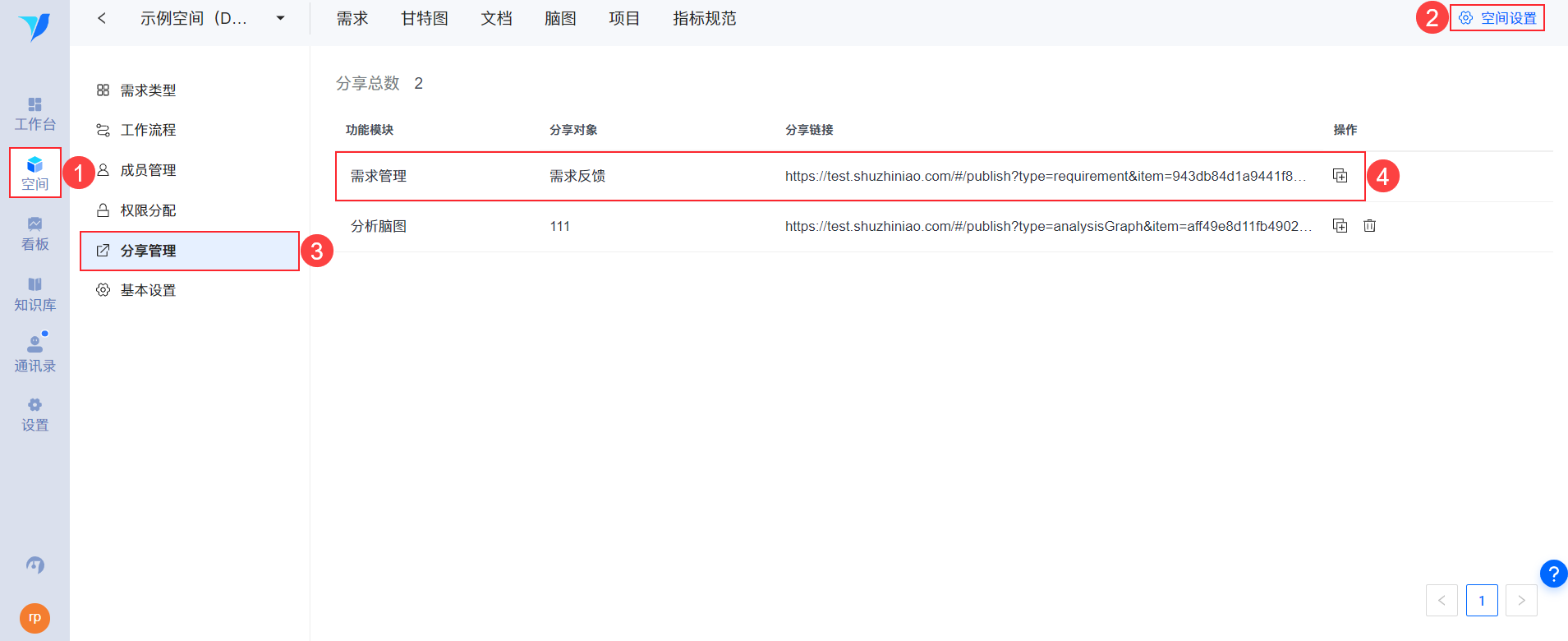Image resolution: width=1568 pixels, height=641 pixels.
Task: Click the 分析脑图 module cell
Action: coord(379,226)
